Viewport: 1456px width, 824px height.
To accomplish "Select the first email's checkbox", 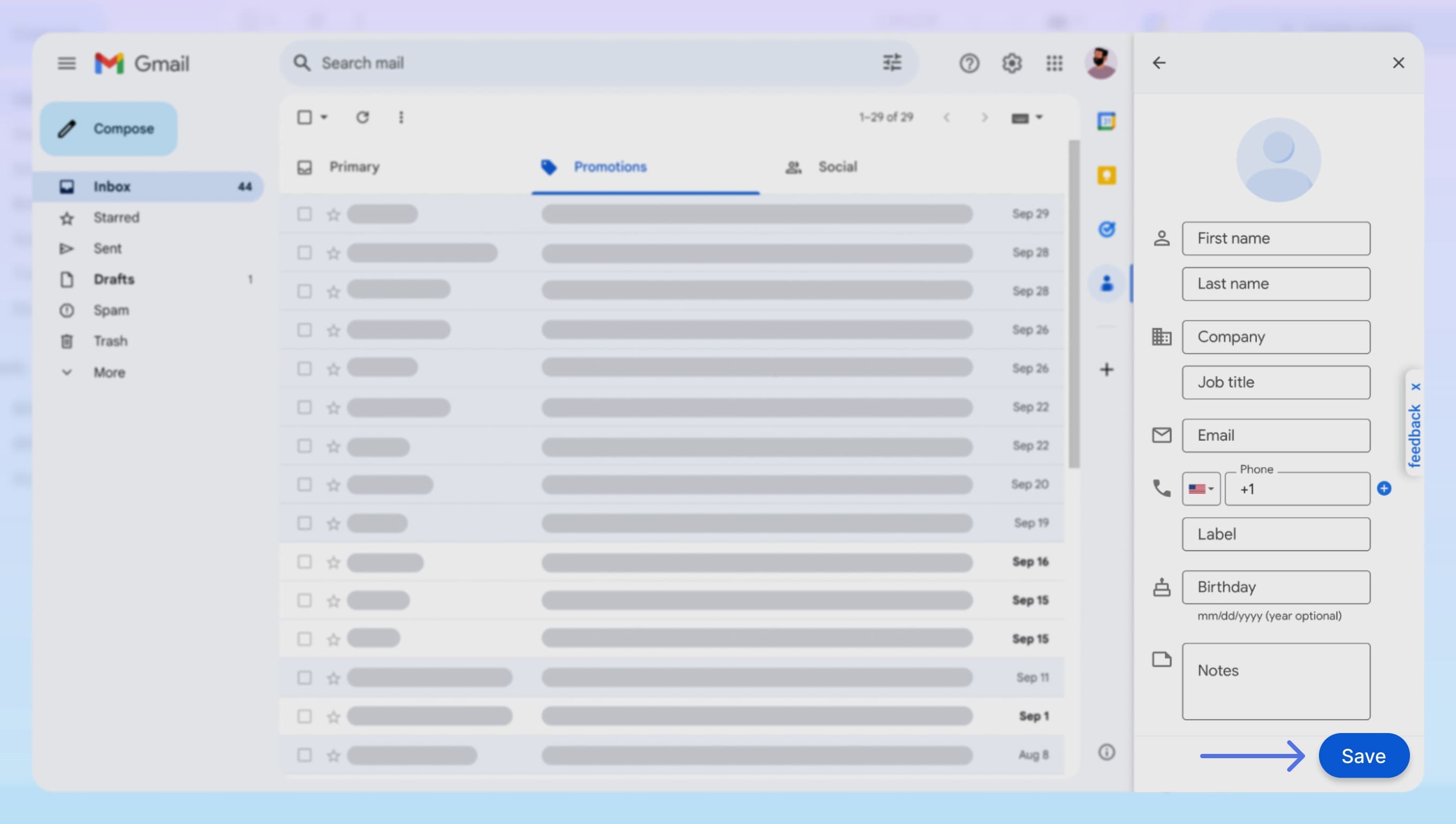I will 304,214.
